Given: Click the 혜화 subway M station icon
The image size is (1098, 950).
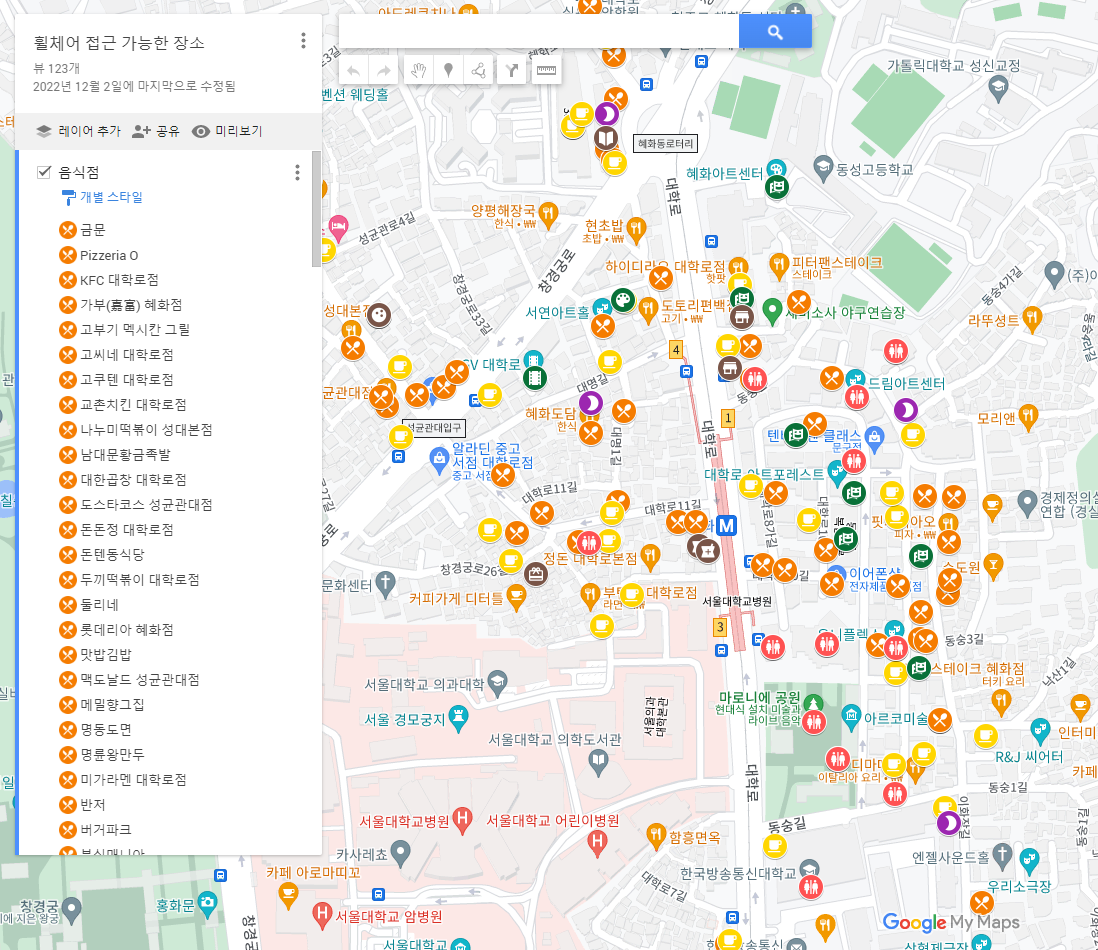Looking at the screenshot, I should [726, 525].
